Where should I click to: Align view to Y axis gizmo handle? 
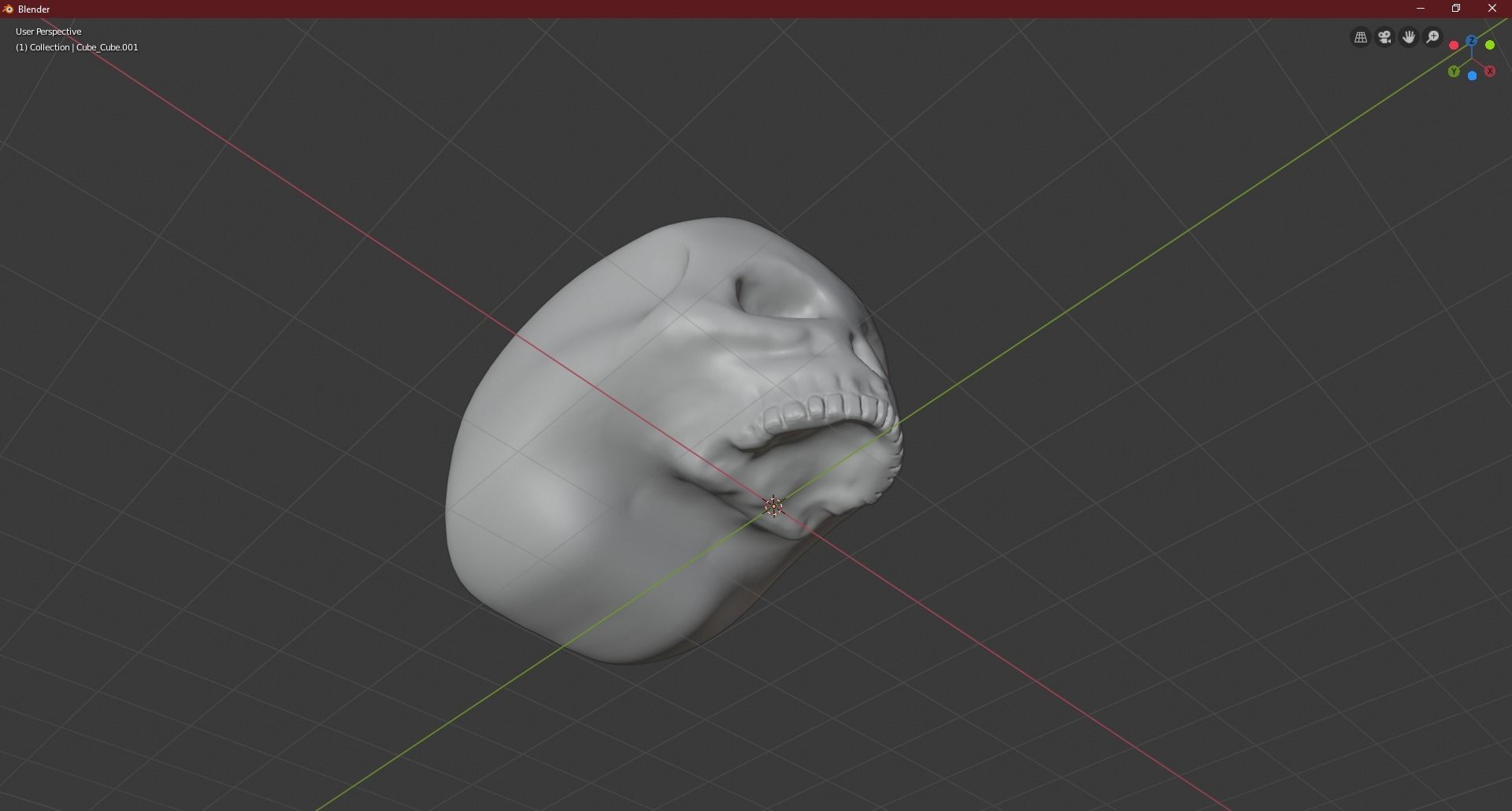(x=1454, y=72)
